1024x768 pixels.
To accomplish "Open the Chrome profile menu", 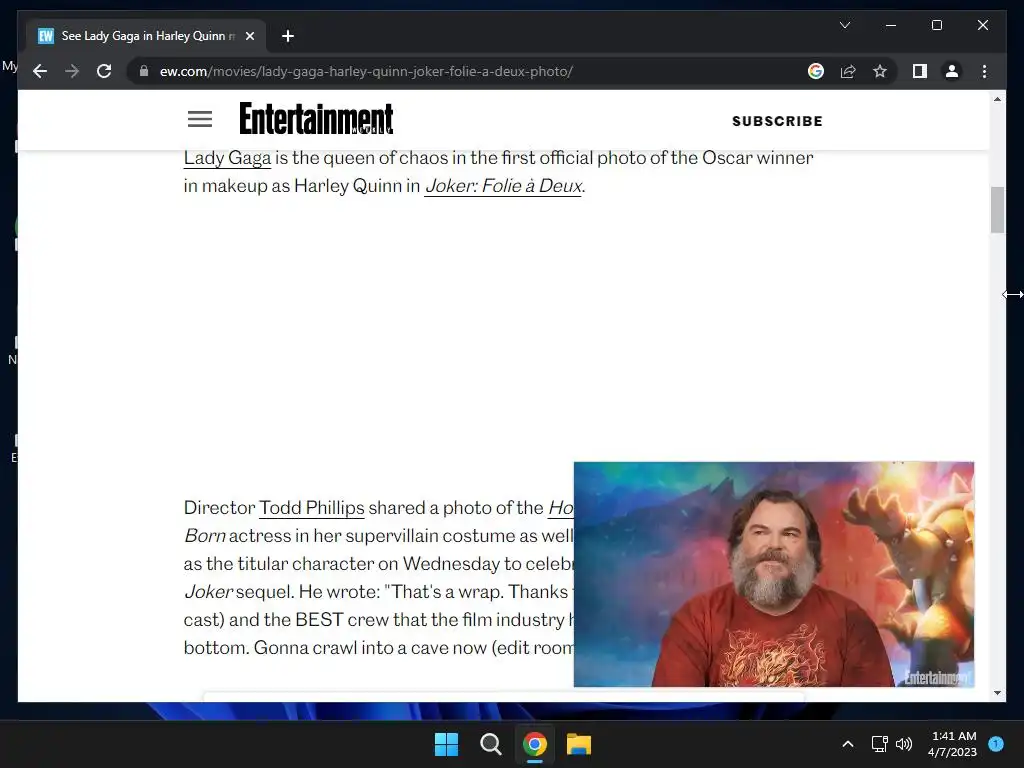I will click(x=952, y=71).
